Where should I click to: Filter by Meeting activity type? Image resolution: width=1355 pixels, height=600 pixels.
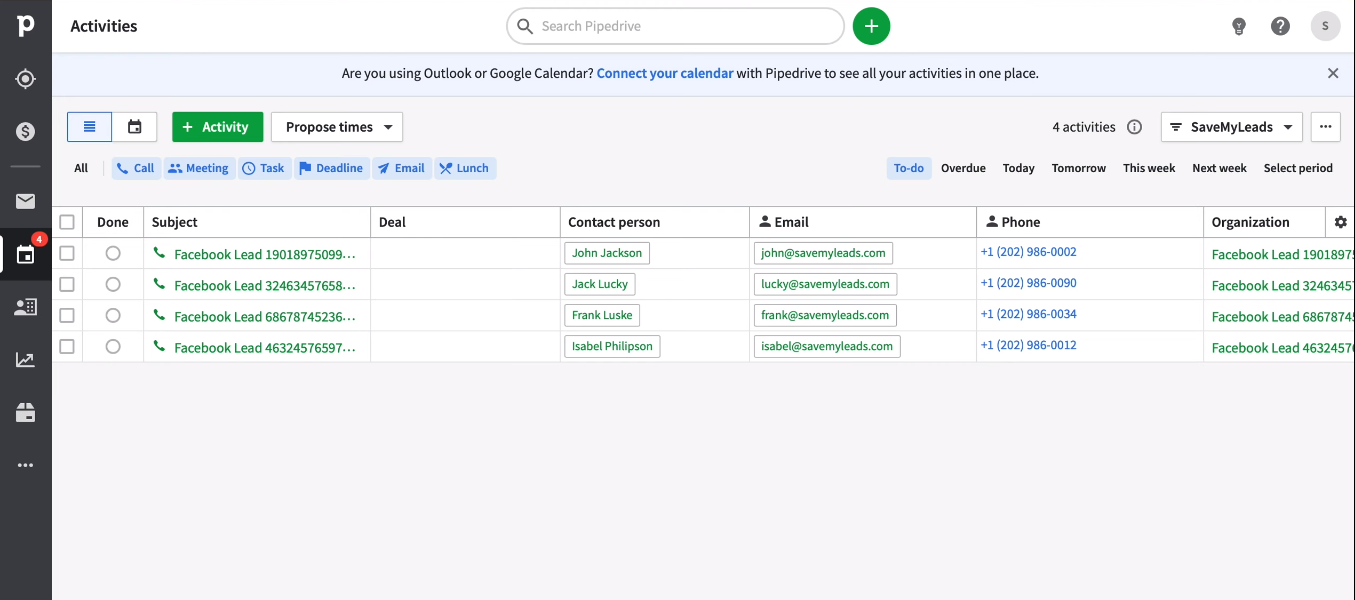click(x=198, y=168)
